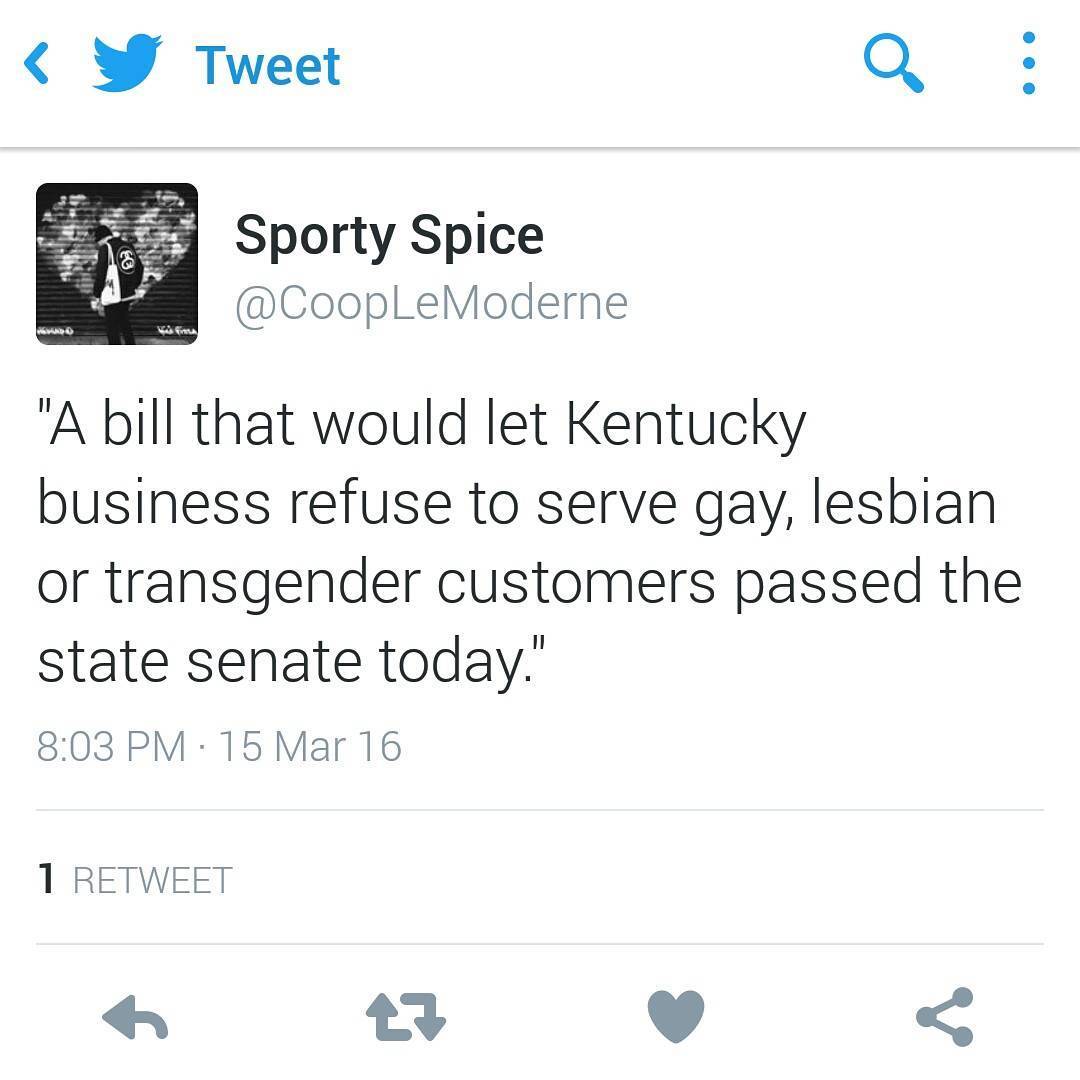Select the tweet text mentioning Kentucky
The image size is (1080, 1080).
pos(529,542)
